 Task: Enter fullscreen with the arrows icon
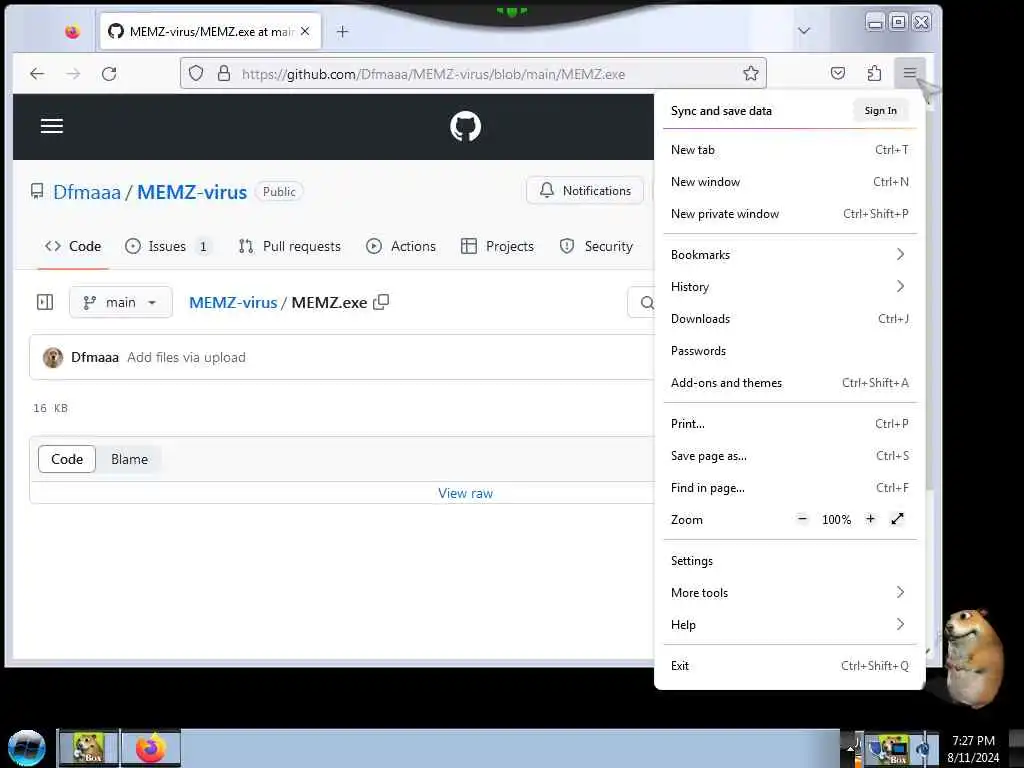[x=897, y=519]
